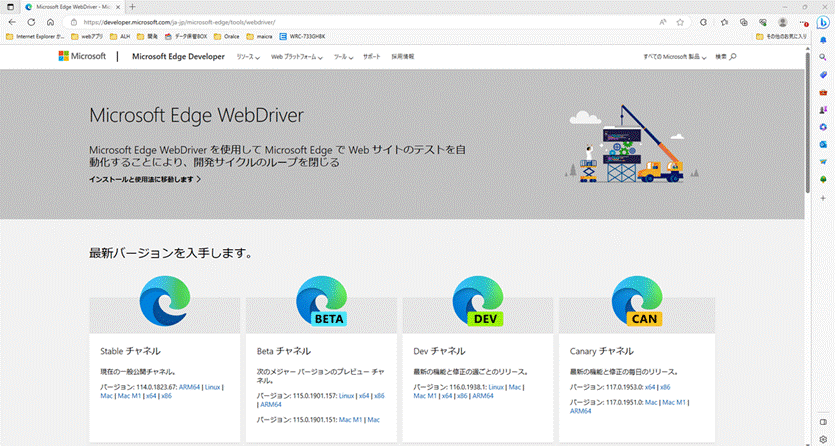
Task: Download Stable channel Mac M1 driver
Action: pyautogui.click(x=129, y=396)
